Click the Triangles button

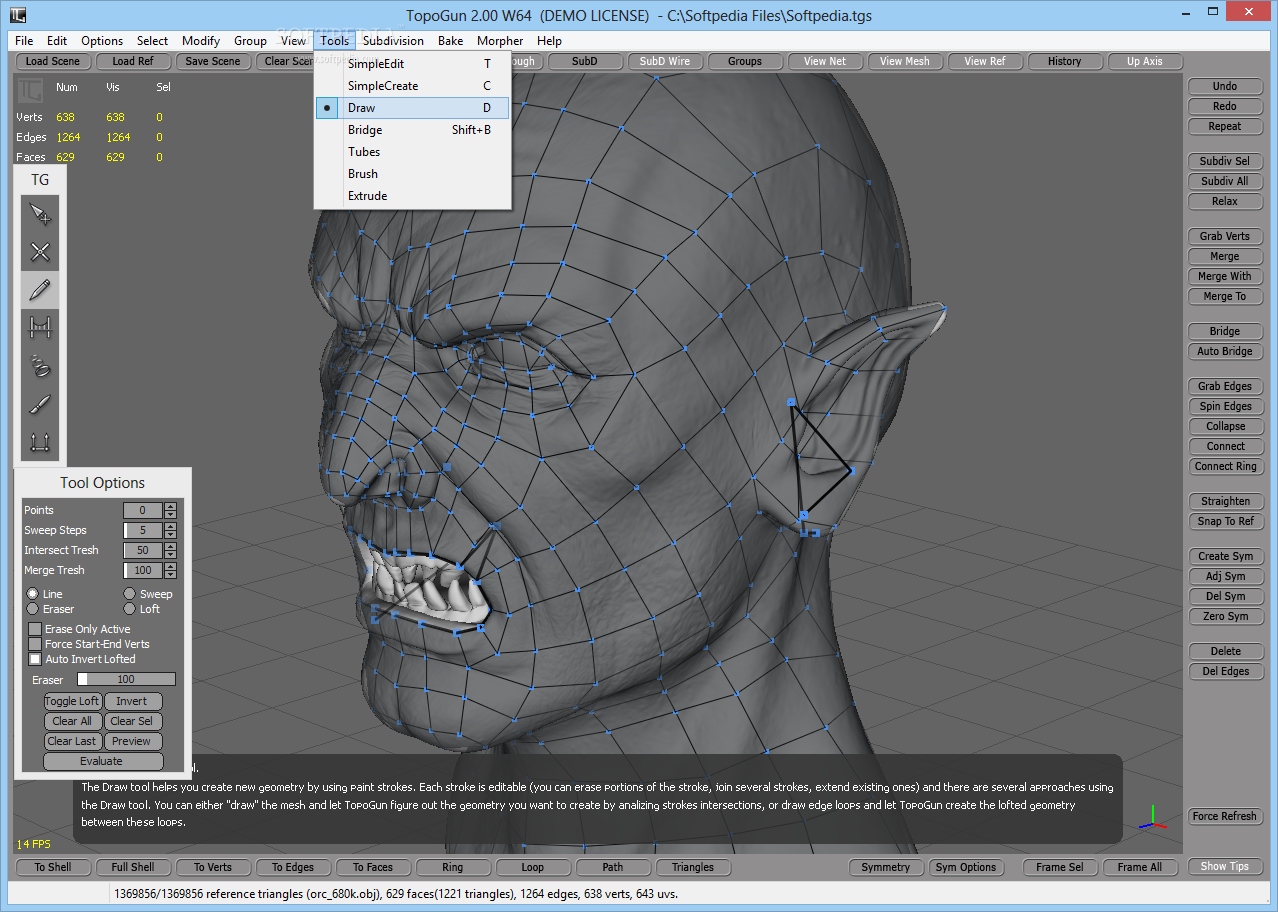pyautogui.click(x=693, y=867)
